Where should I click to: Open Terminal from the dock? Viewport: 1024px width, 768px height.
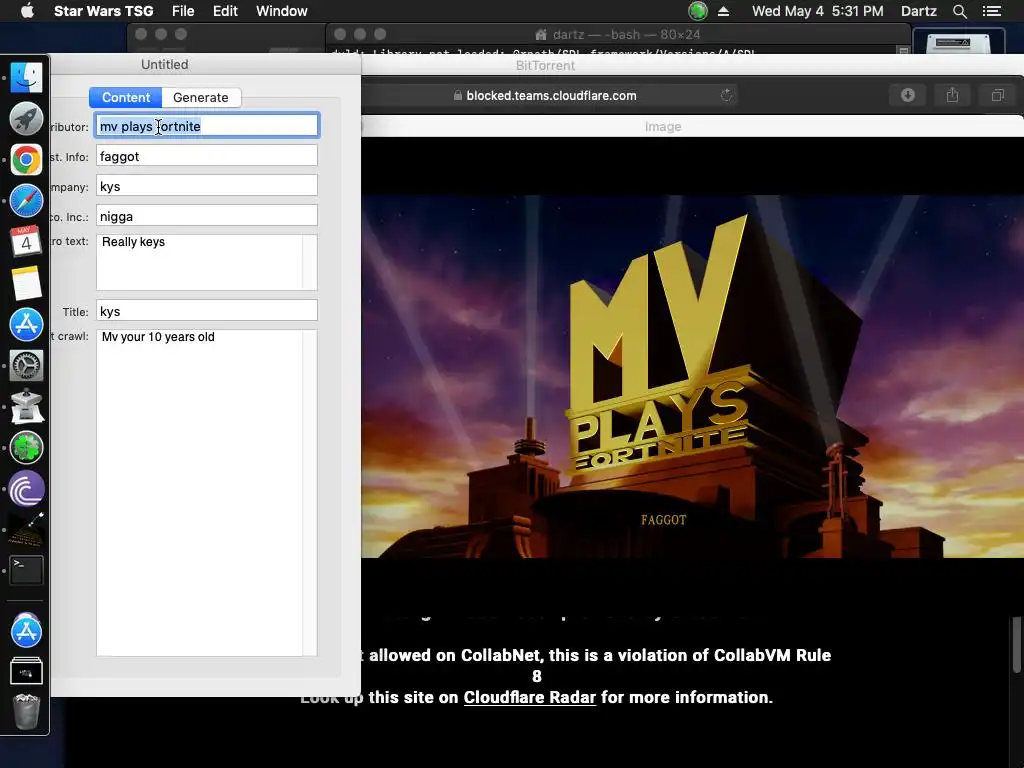(26, 570)
